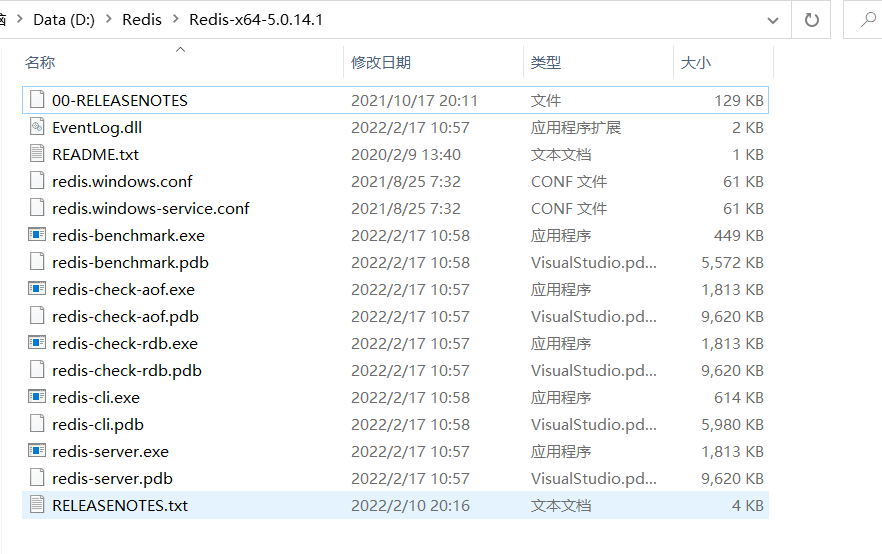This screenshot has height=554, width=882.
Task: Click the redis-server.pdb file icon
Action: click(x=37, y=478)
